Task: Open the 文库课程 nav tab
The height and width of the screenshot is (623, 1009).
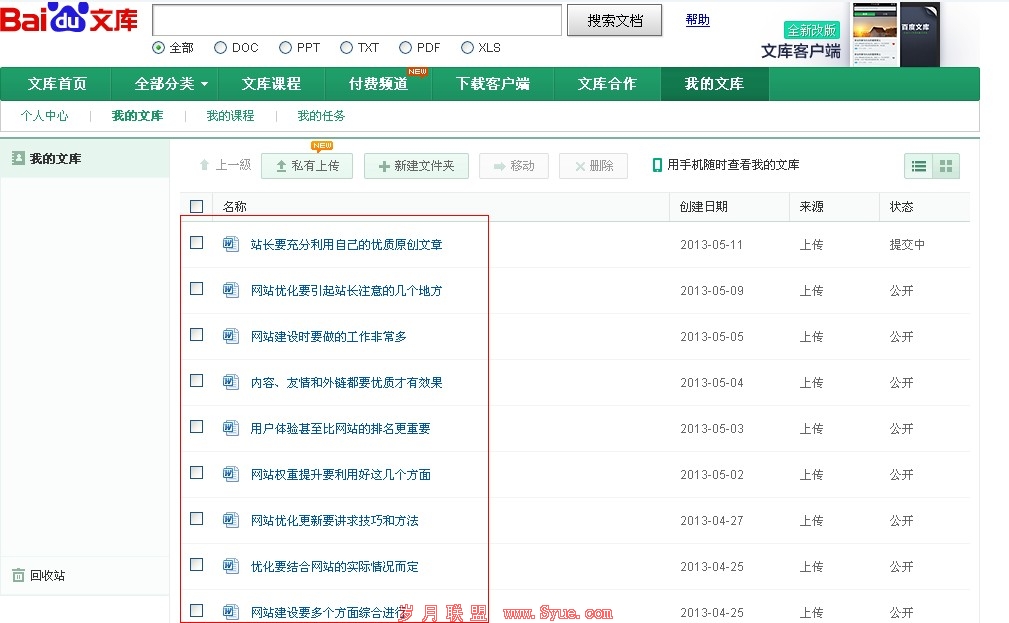Action: [x=271, y=84]
